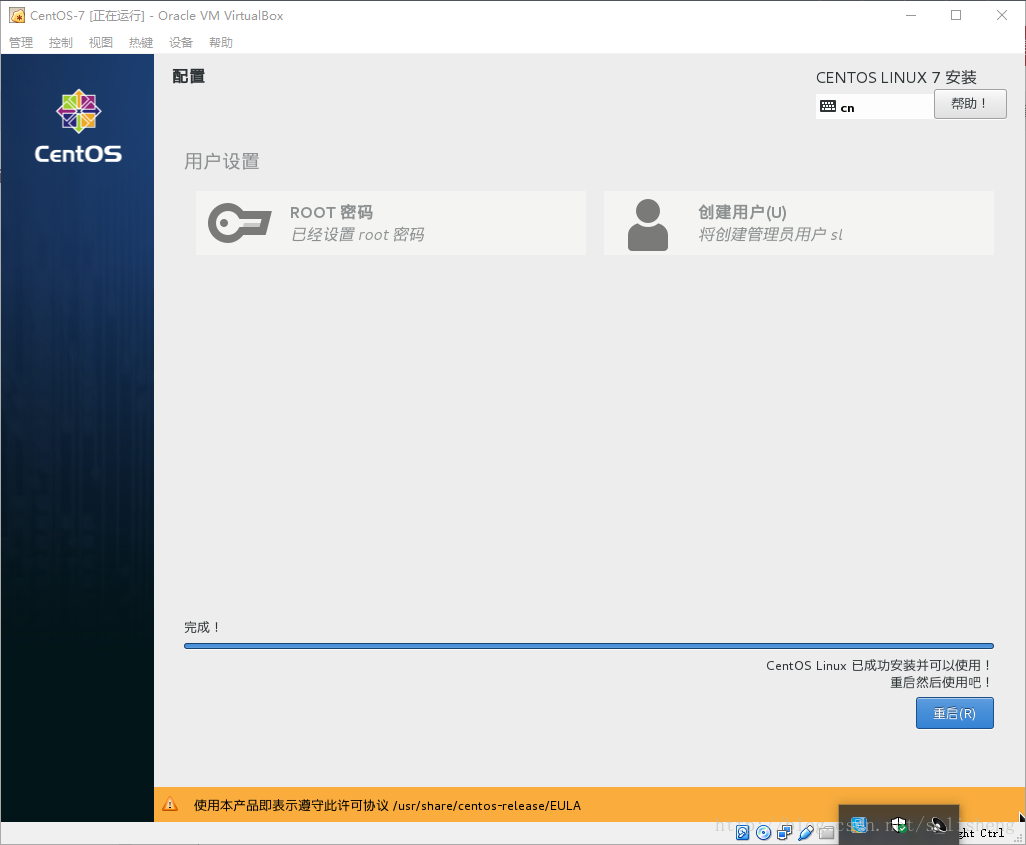Click the Windows Defender shield tray icon
Viewport: 1026px width, 845px height.
[x=899, y=825]
